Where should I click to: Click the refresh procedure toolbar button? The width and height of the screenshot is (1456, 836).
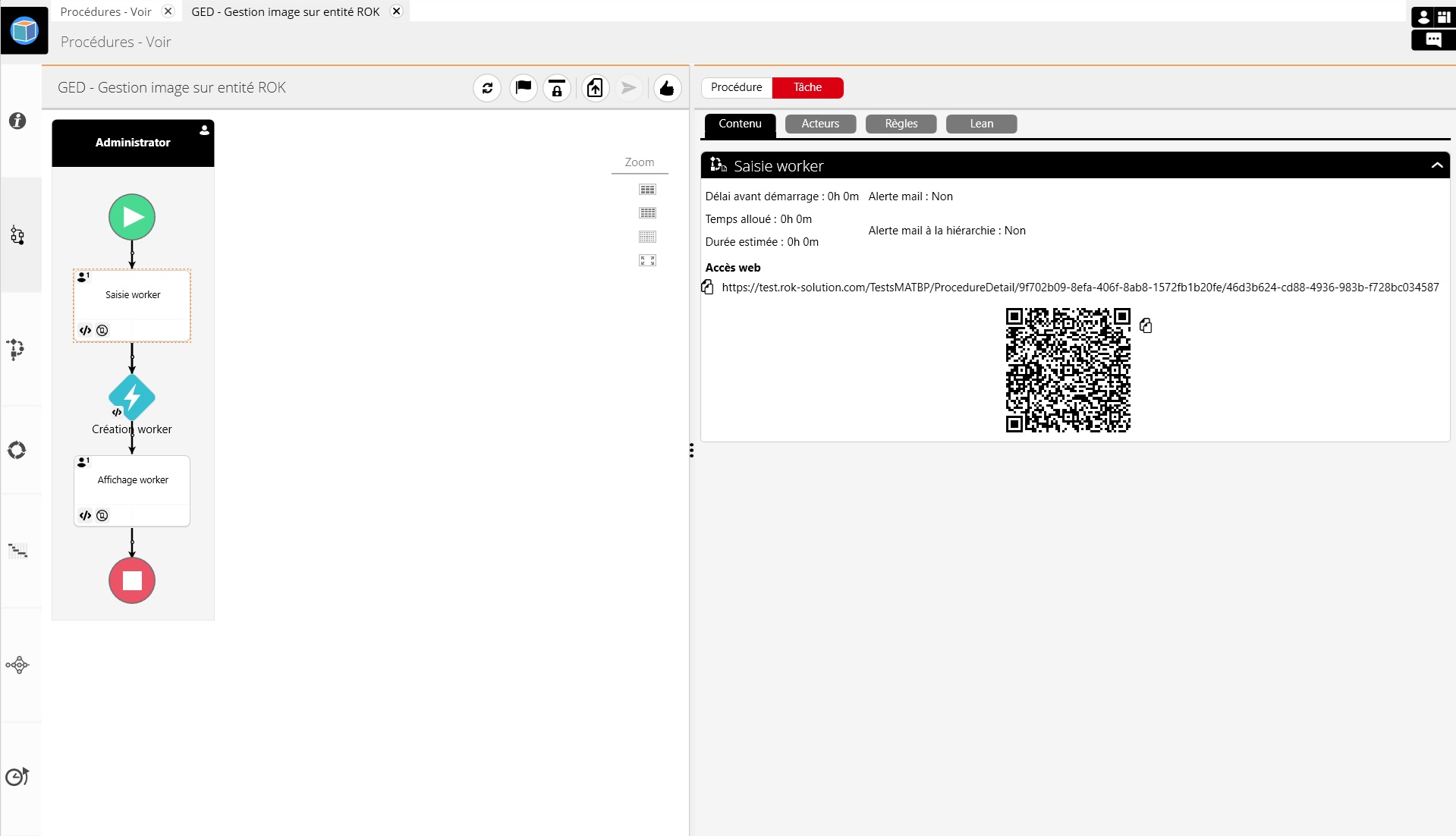point(487,88)
